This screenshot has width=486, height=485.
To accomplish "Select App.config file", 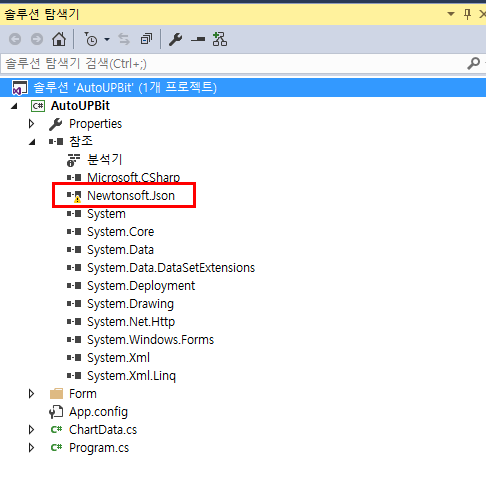I will click(98, 412).
